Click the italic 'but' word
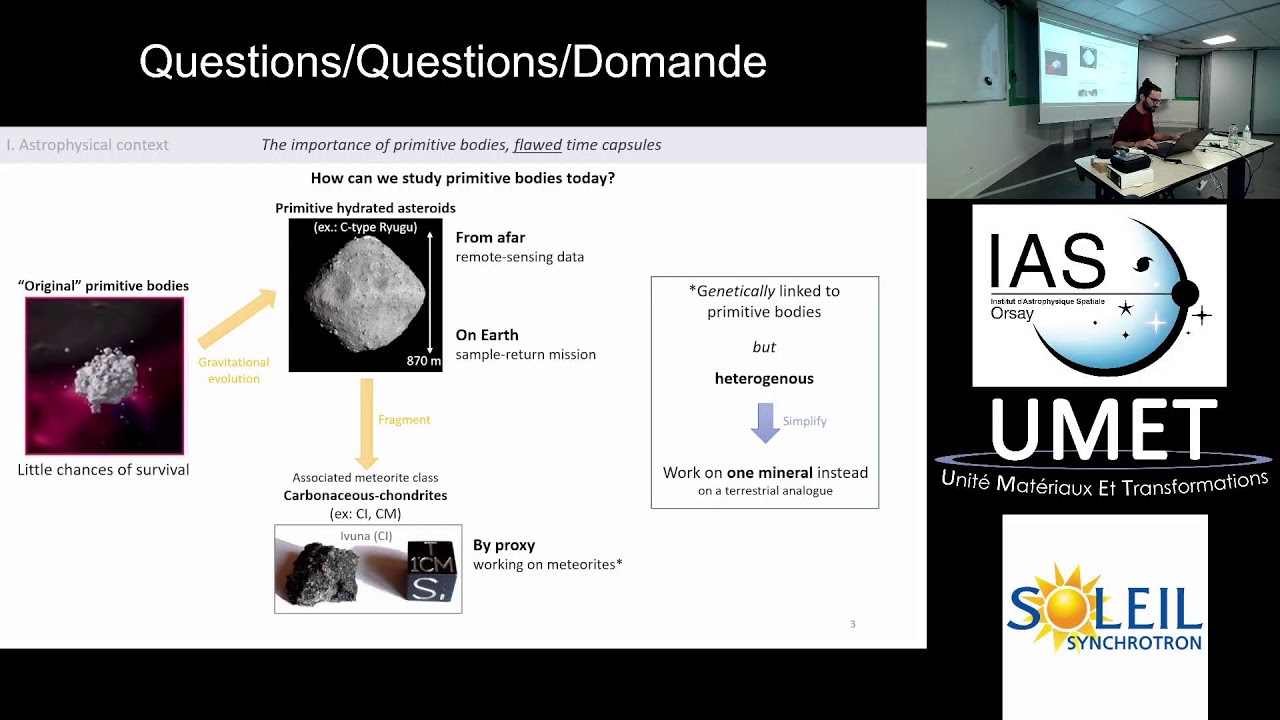Image resolution: width=1280 pixels, height=720 pixels. (764, 347)
